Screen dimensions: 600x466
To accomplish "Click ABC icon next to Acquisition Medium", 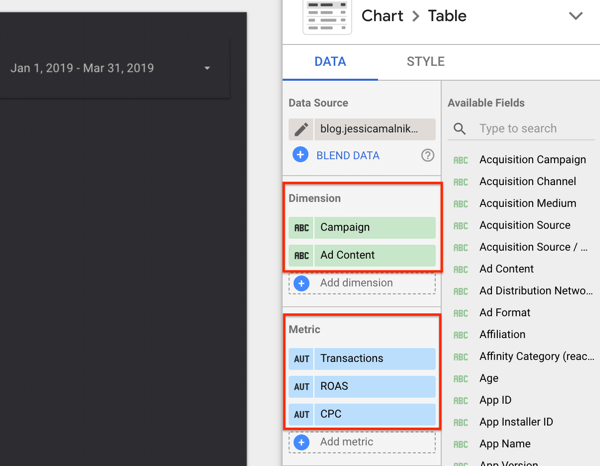I will pos(460,204).
